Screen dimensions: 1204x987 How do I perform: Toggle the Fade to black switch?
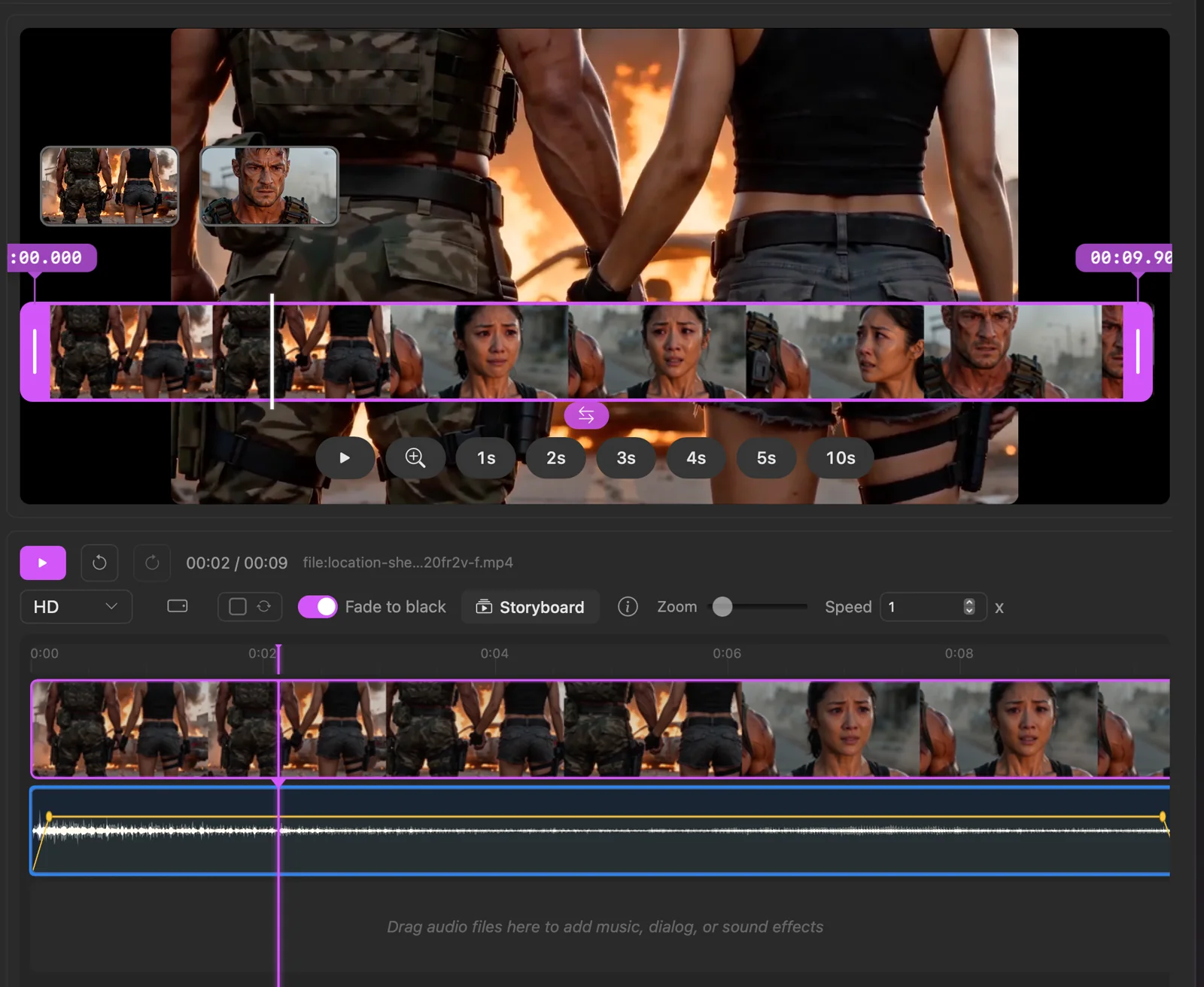pyautogui.click(x=318, y=607)
